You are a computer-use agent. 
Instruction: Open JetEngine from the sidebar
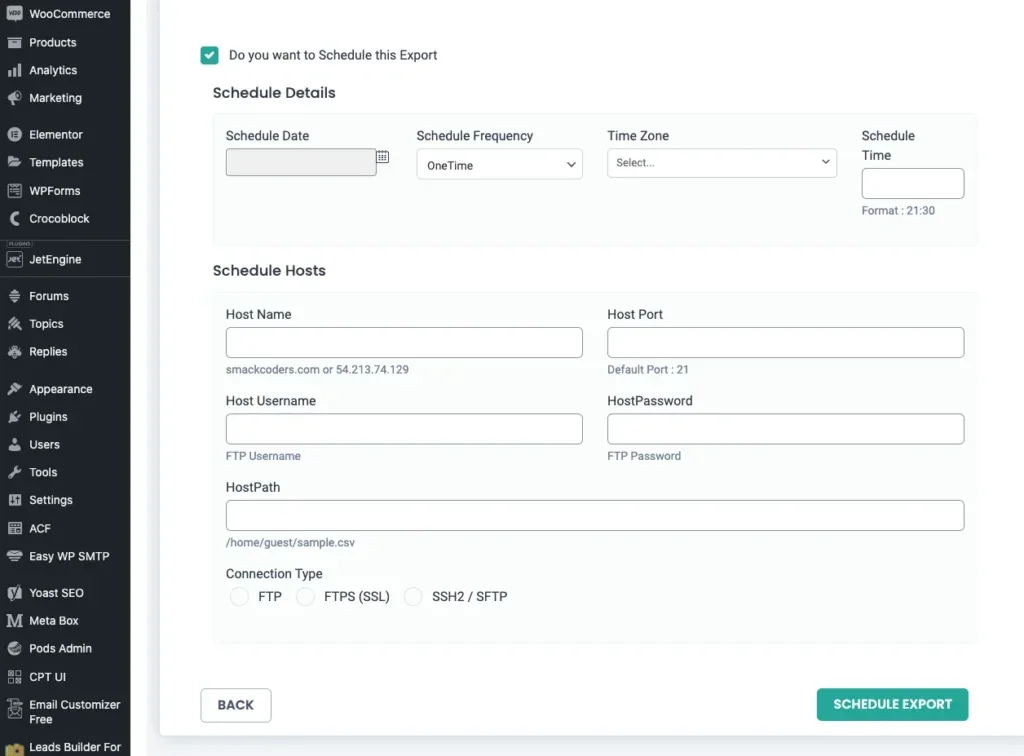point(17,259)
